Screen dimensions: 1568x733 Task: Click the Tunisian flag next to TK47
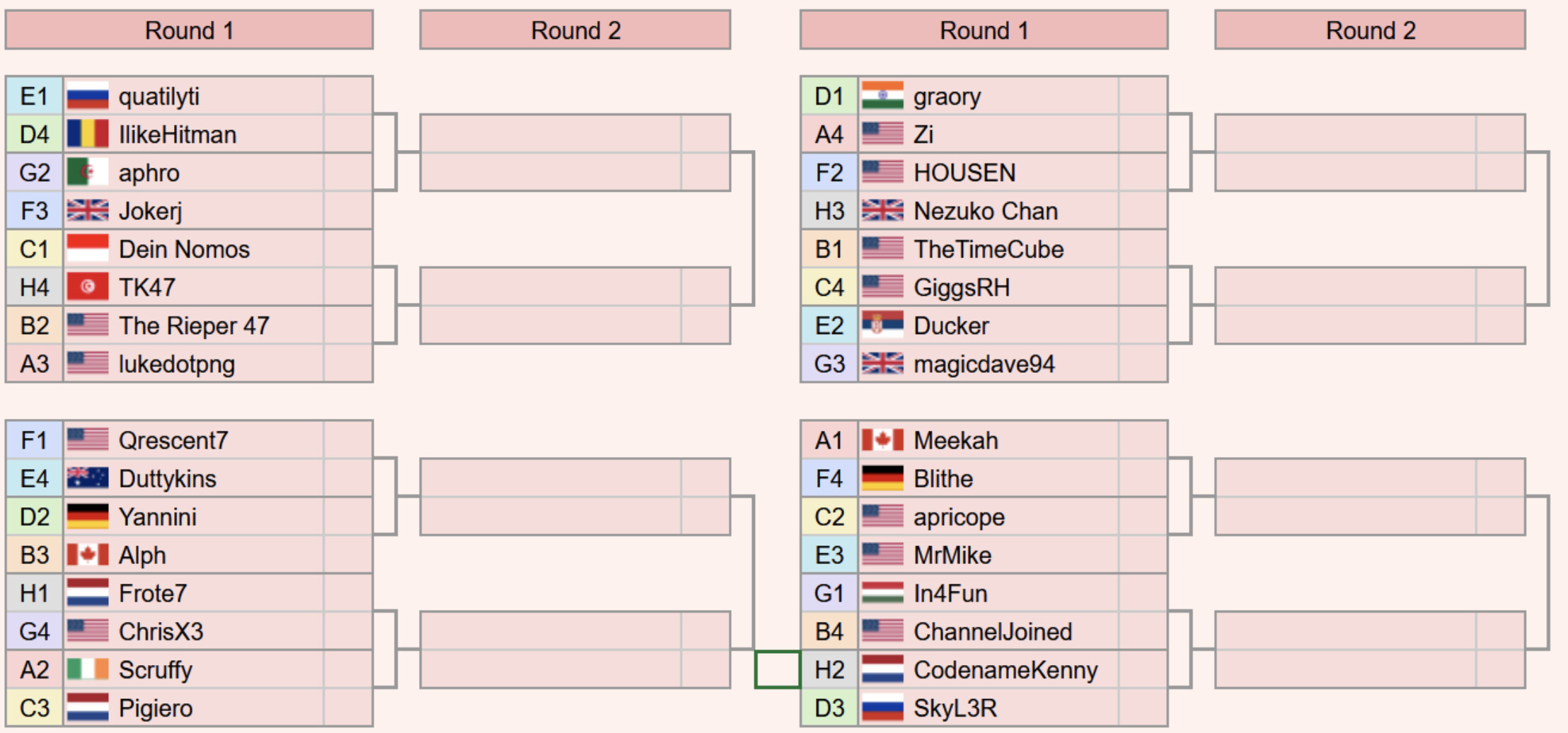[88, 287]
